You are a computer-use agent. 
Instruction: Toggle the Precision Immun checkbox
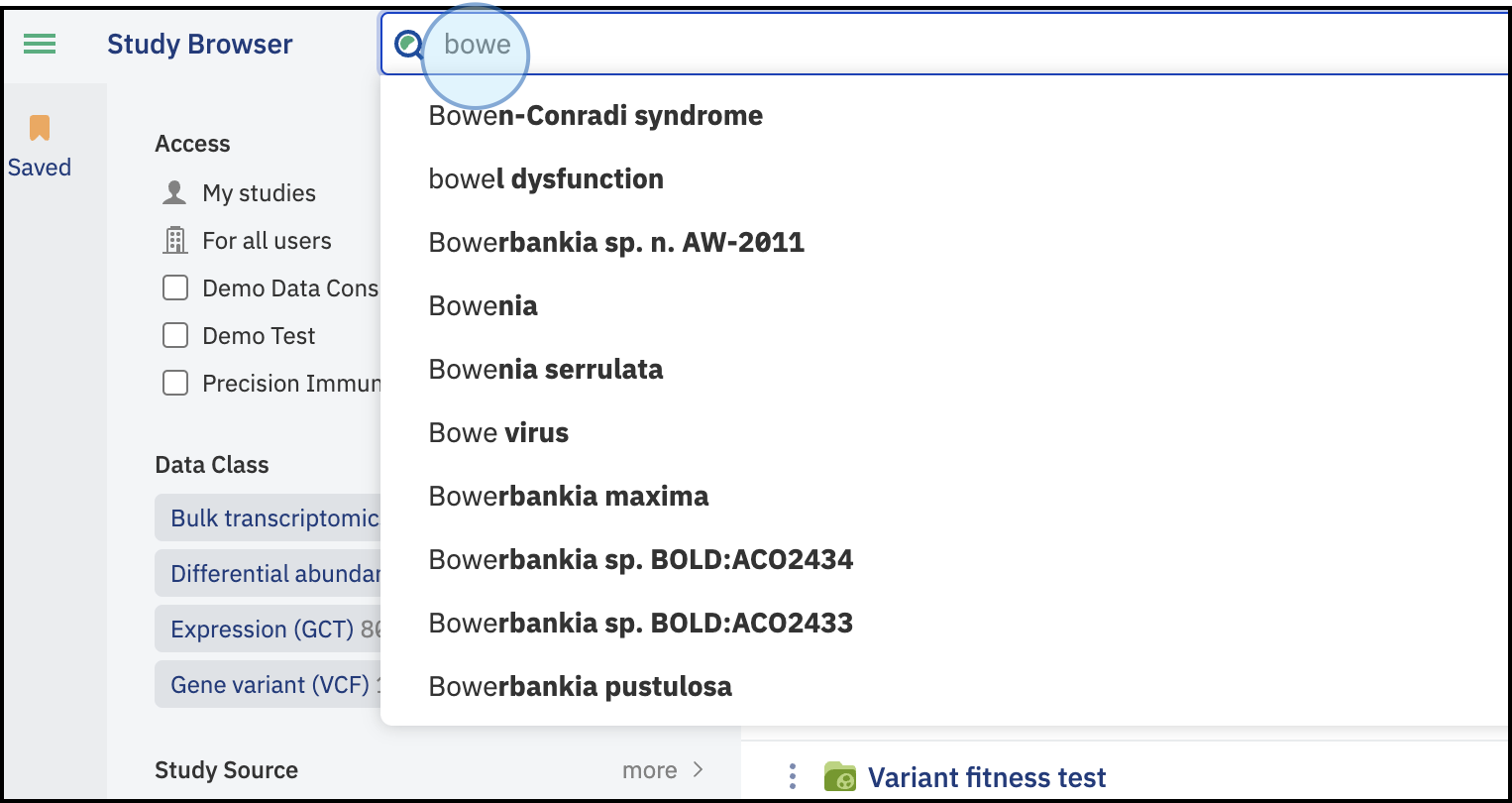(175, 383)
